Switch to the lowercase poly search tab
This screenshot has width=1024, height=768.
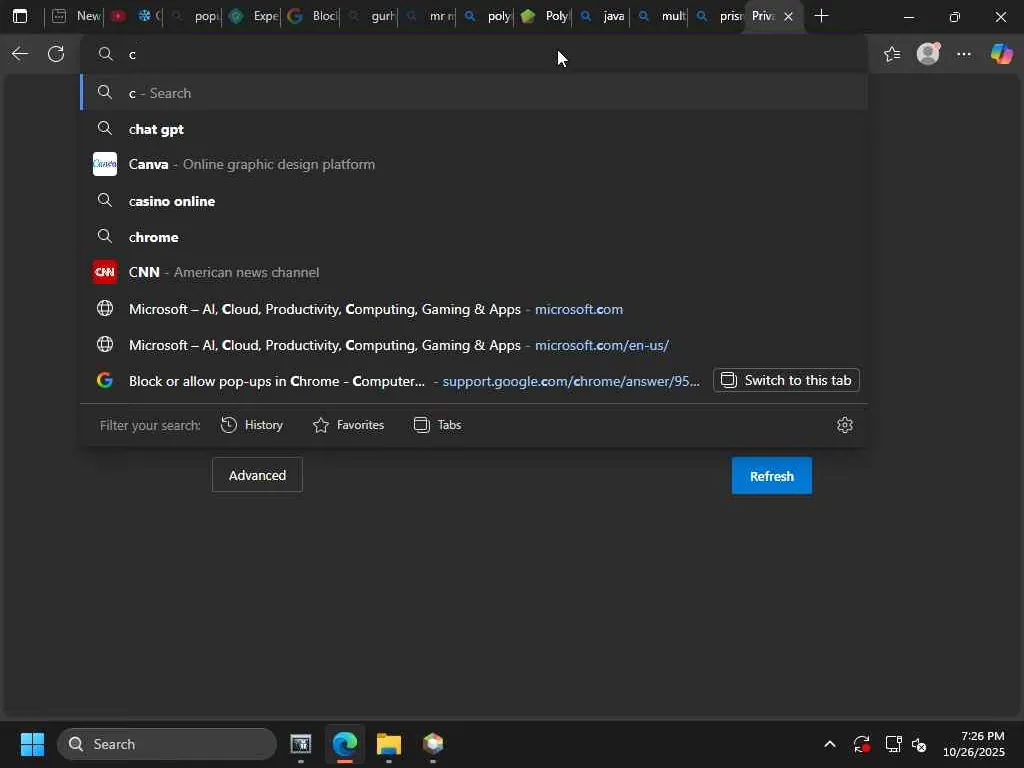487,16
